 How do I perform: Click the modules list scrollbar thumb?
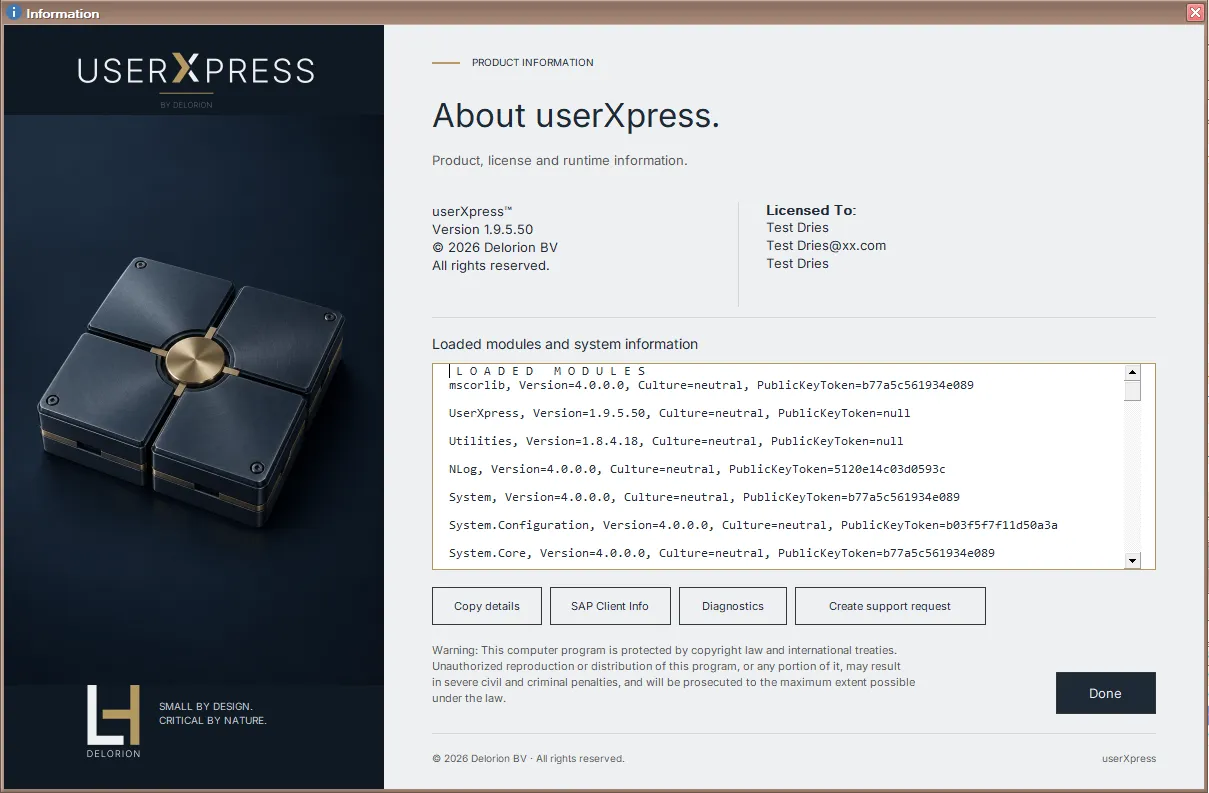[x=1132, y=390]
